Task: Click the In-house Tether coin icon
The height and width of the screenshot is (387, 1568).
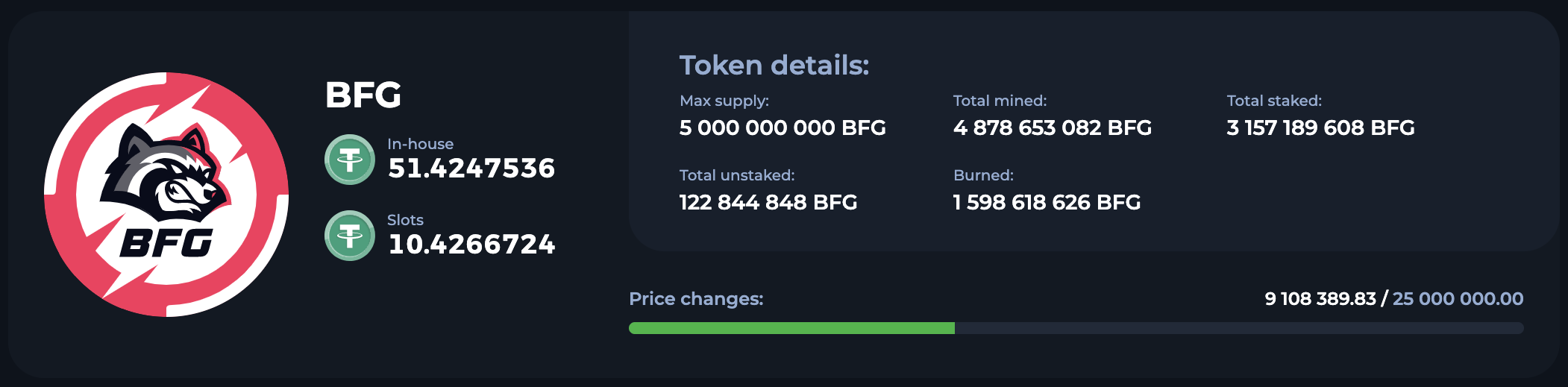Action: tap(350, 160)
